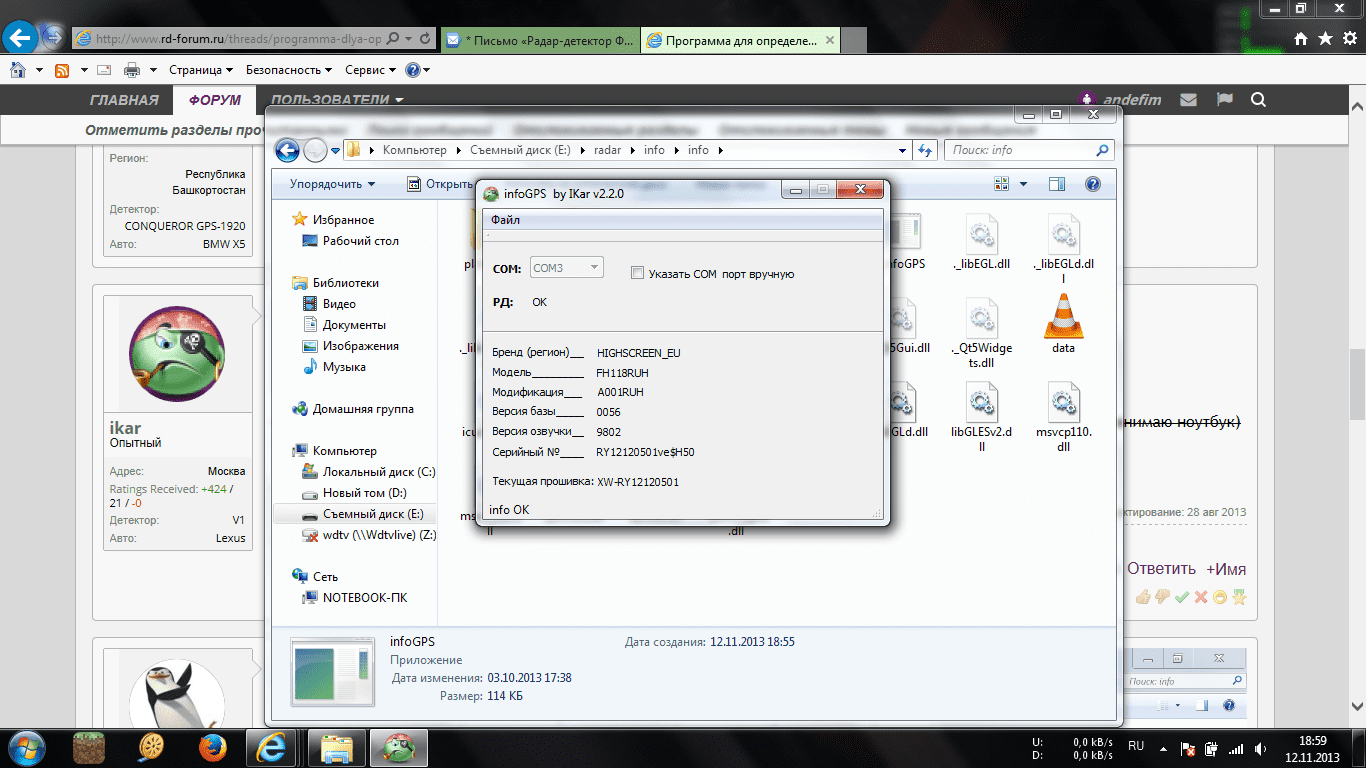This screenshot has height=768, width=1366.
Task: Open the Безопасность dropdown menu
Action: click(x=289, y=70)
